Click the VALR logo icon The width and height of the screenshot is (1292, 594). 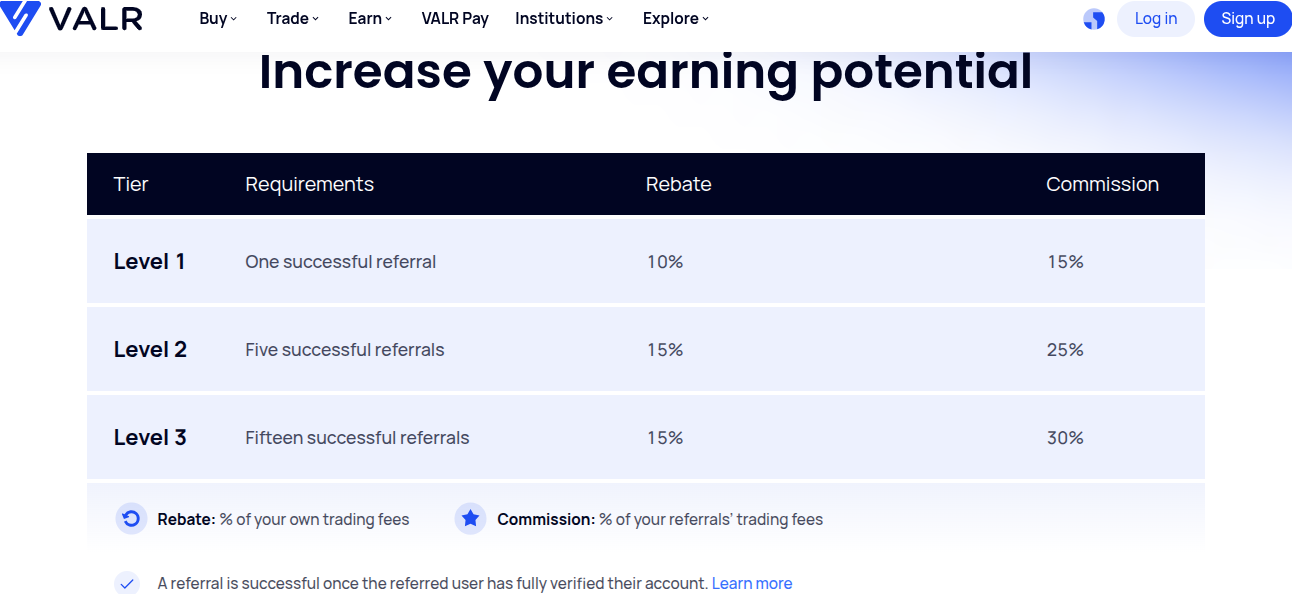pos(20,18)
